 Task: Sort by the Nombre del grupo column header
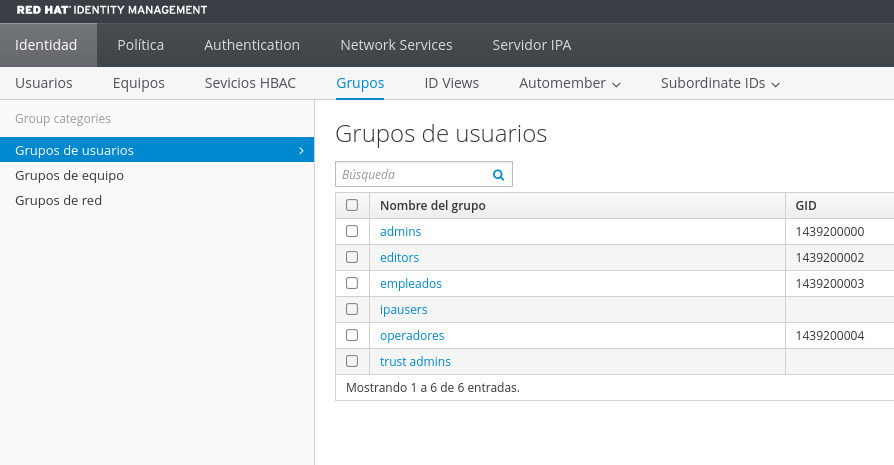click(x=433, y=206)
